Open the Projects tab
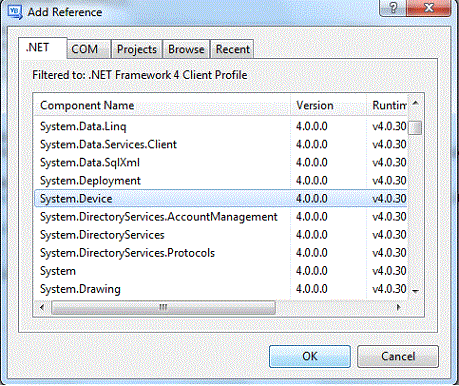 coord(137,49)
